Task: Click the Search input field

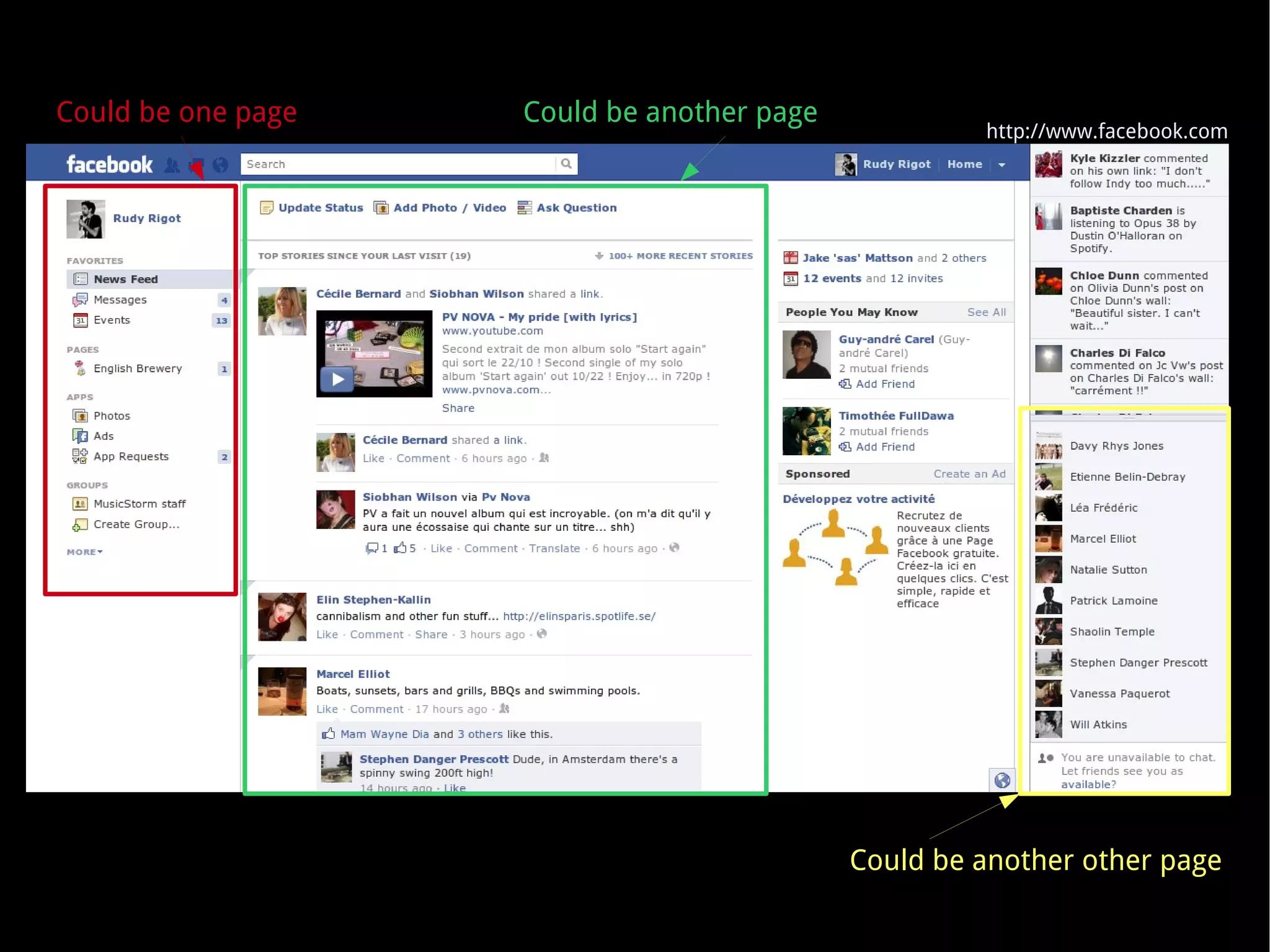Action: click(399, 164)
